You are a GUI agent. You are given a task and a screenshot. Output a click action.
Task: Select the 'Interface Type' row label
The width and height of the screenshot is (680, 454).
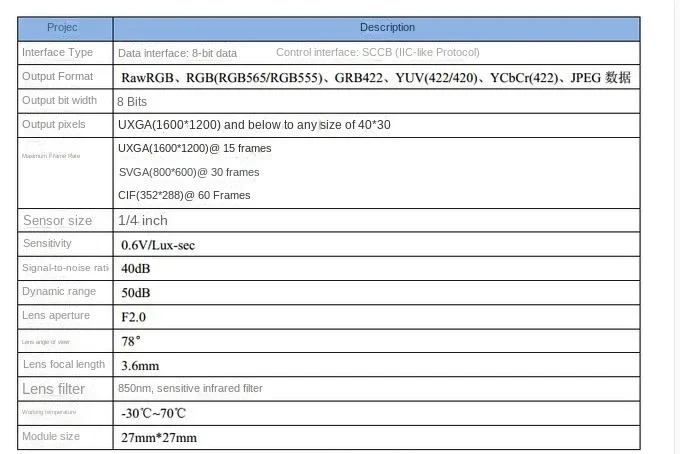coord(57,52)
